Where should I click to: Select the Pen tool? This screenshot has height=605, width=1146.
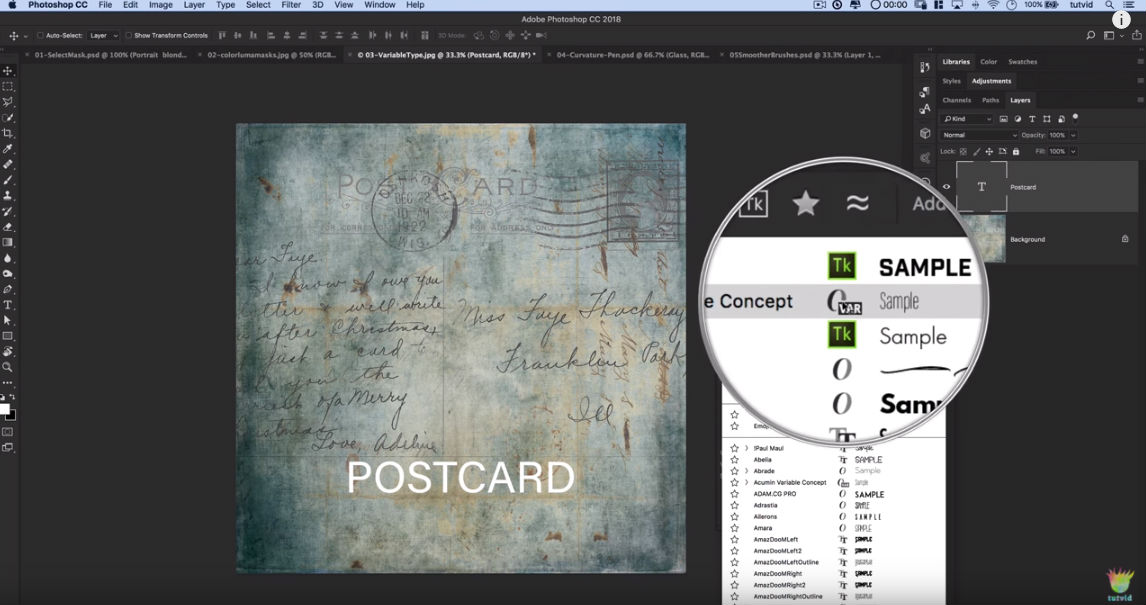pos(7,289)
